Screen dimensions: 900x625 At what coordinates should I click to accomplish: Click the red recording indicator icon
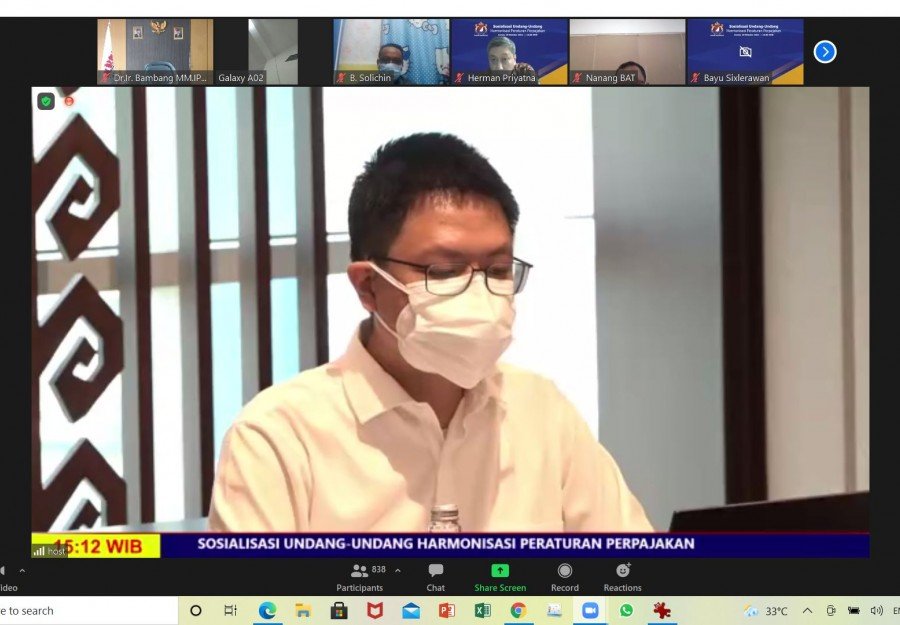pos(69,102)
